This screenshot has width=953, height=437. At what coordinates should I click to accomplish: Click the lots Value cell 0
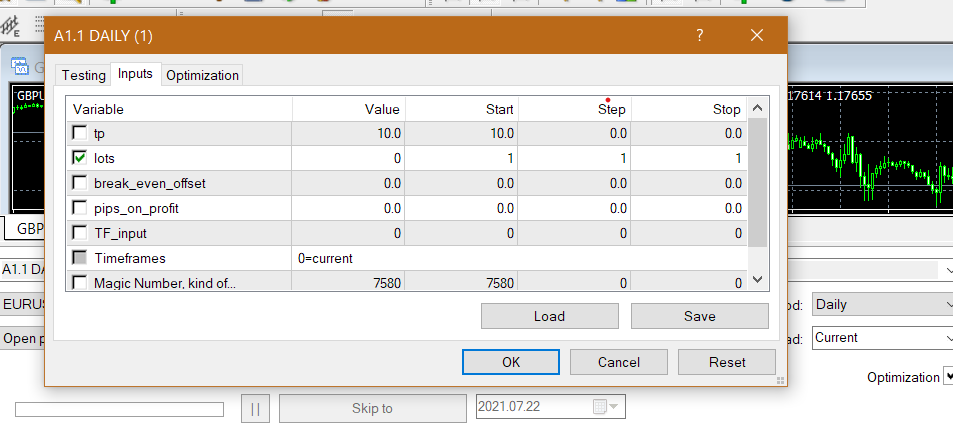click(x=349, y=158)
